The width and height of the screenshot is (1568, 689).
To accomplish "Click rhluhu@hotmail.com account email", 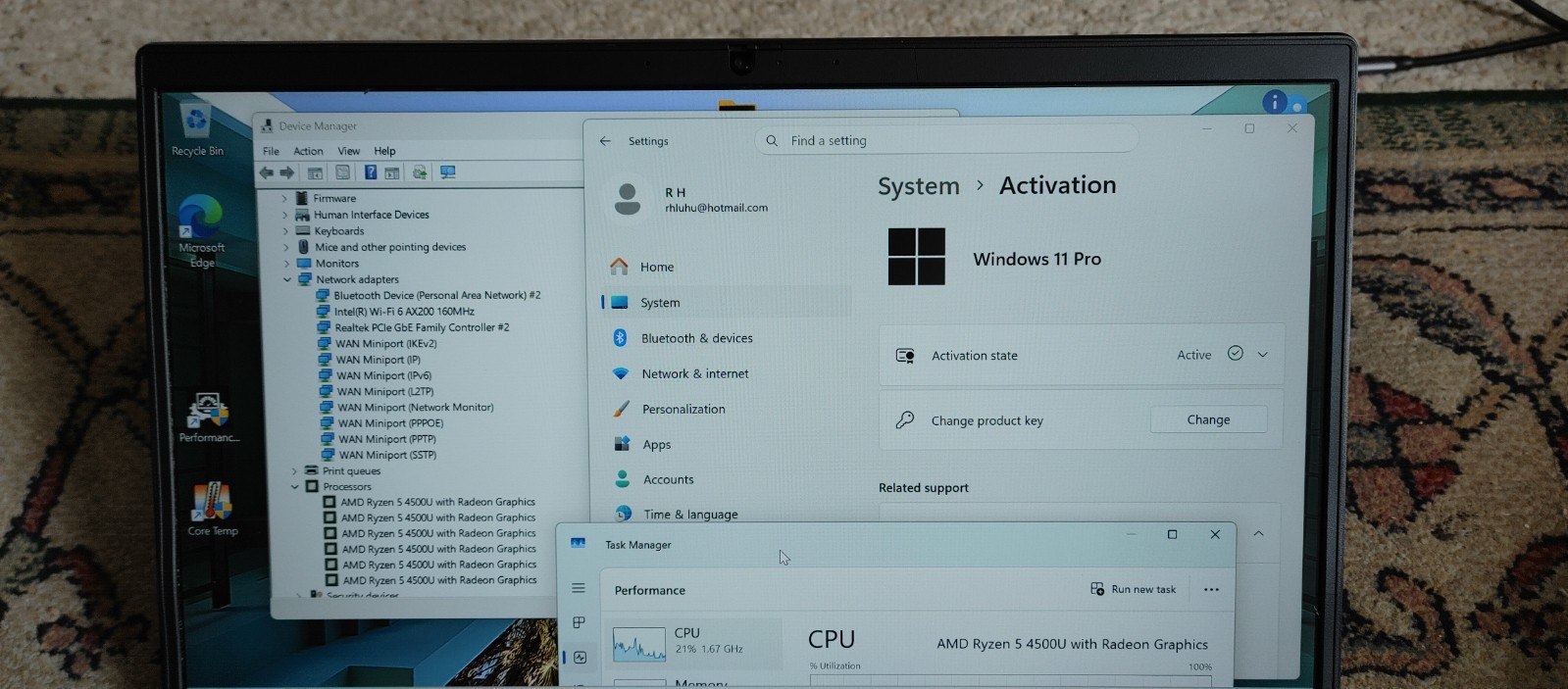I will click(717, 208).
